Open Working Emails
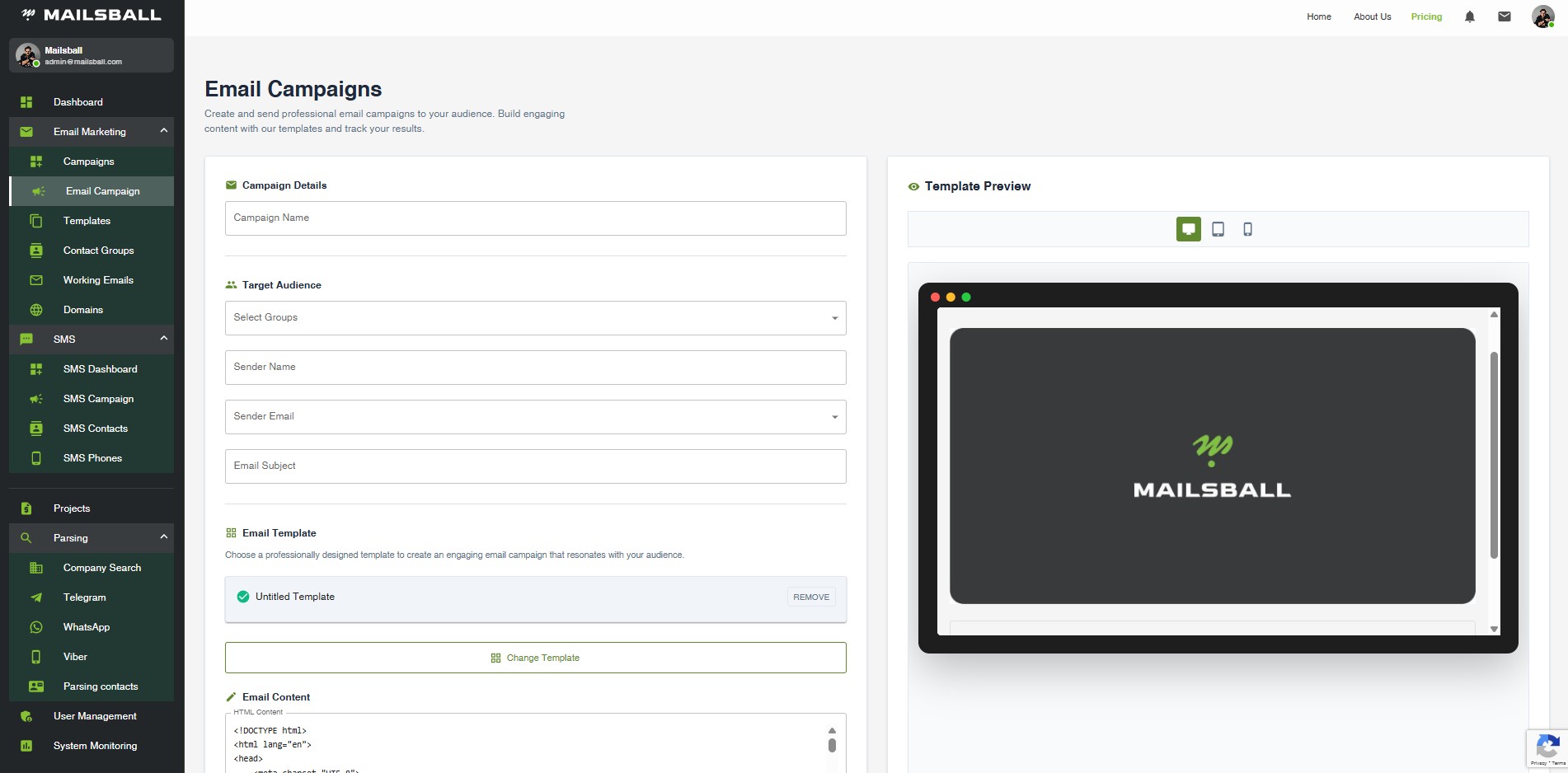This screenshot has height=773, width=1568. tap(98, 280)
